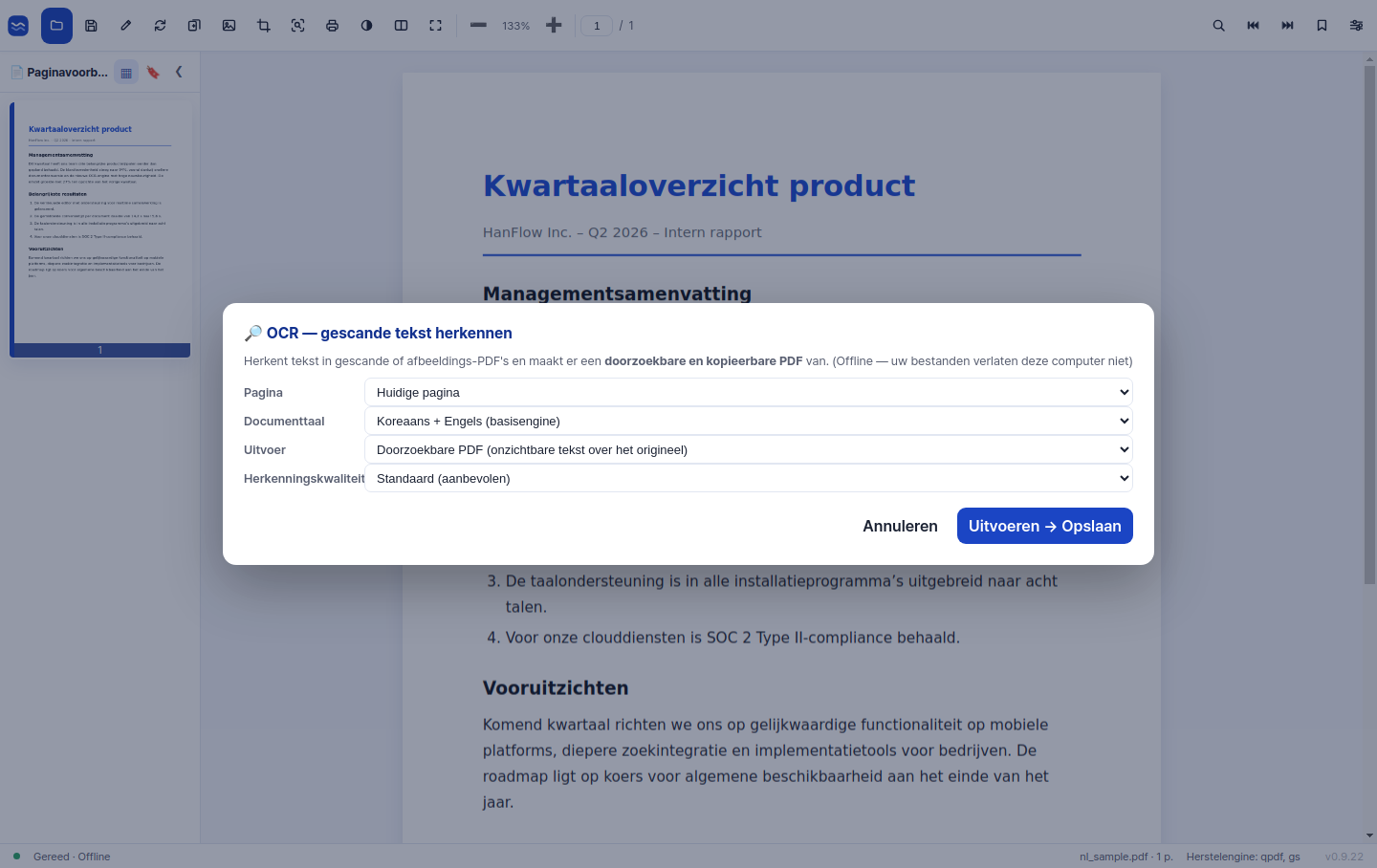Jump to first page icon
Image resolution: width=1377 pixels, height=868 pixels.
(1253, 26)
